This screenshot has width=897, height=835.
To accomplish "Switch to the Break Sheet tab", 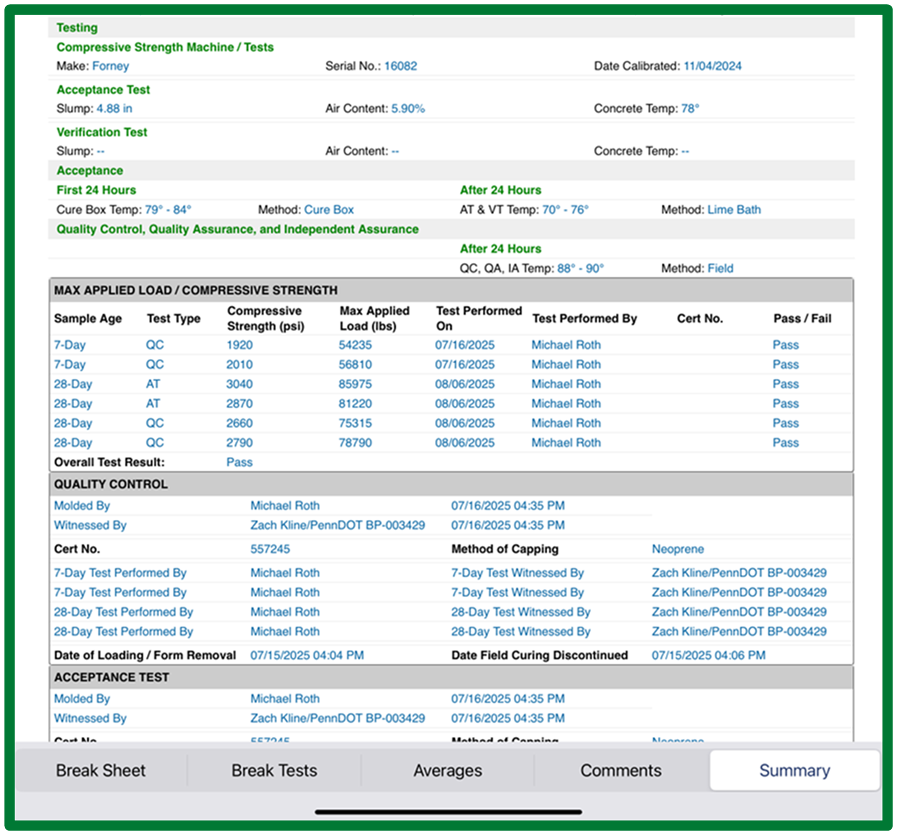I will click(x=101, y=770).
